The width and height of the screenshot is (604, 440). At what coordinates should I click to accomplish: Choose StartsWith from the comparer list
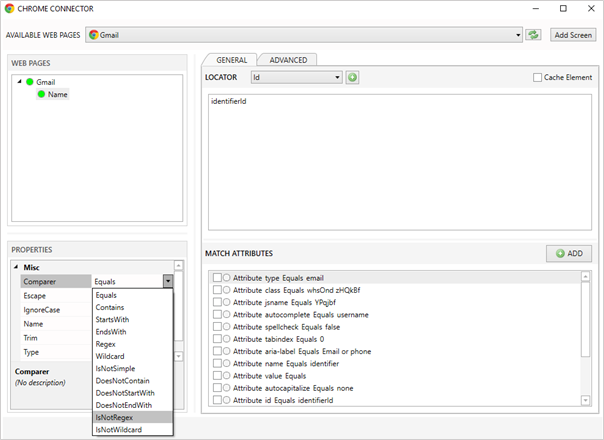(133, 319)
